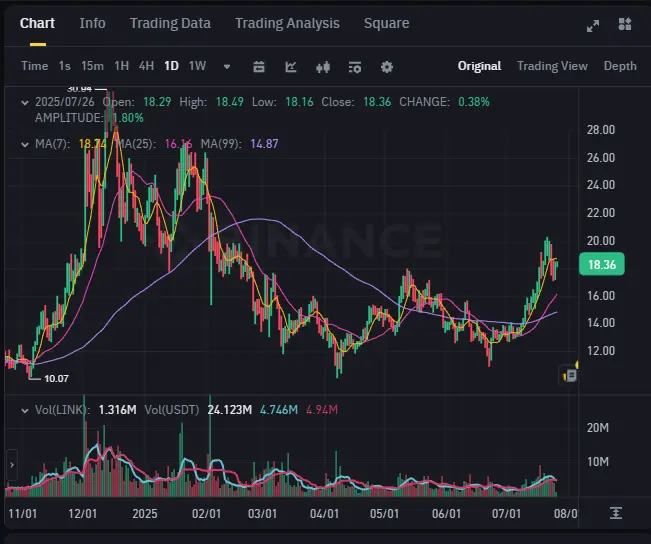This screenshot has width=651, height=544.
Task: Open the chart display list settings icon
Action: click(355, 67)
